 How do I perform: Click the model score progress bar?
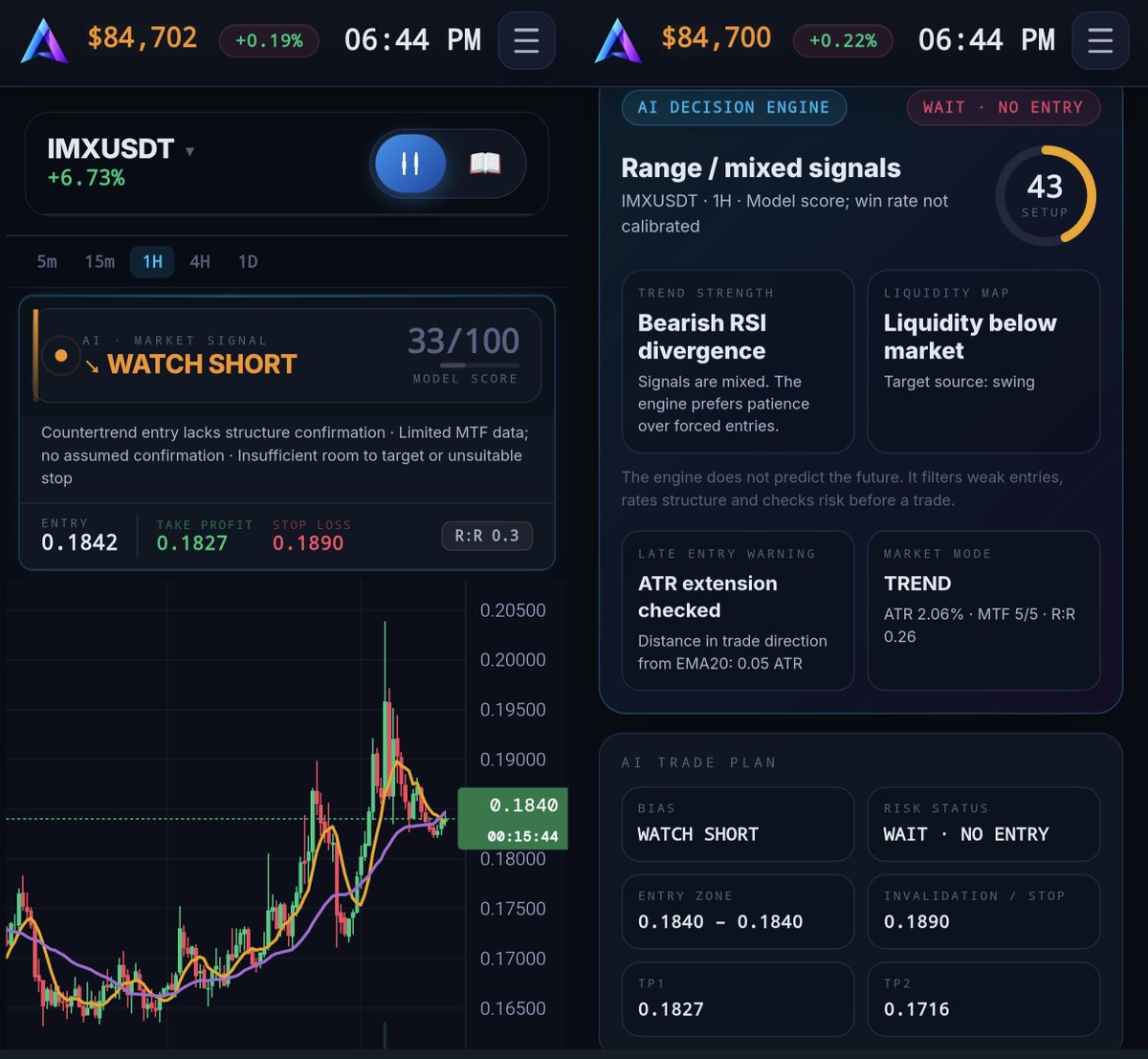479,365
